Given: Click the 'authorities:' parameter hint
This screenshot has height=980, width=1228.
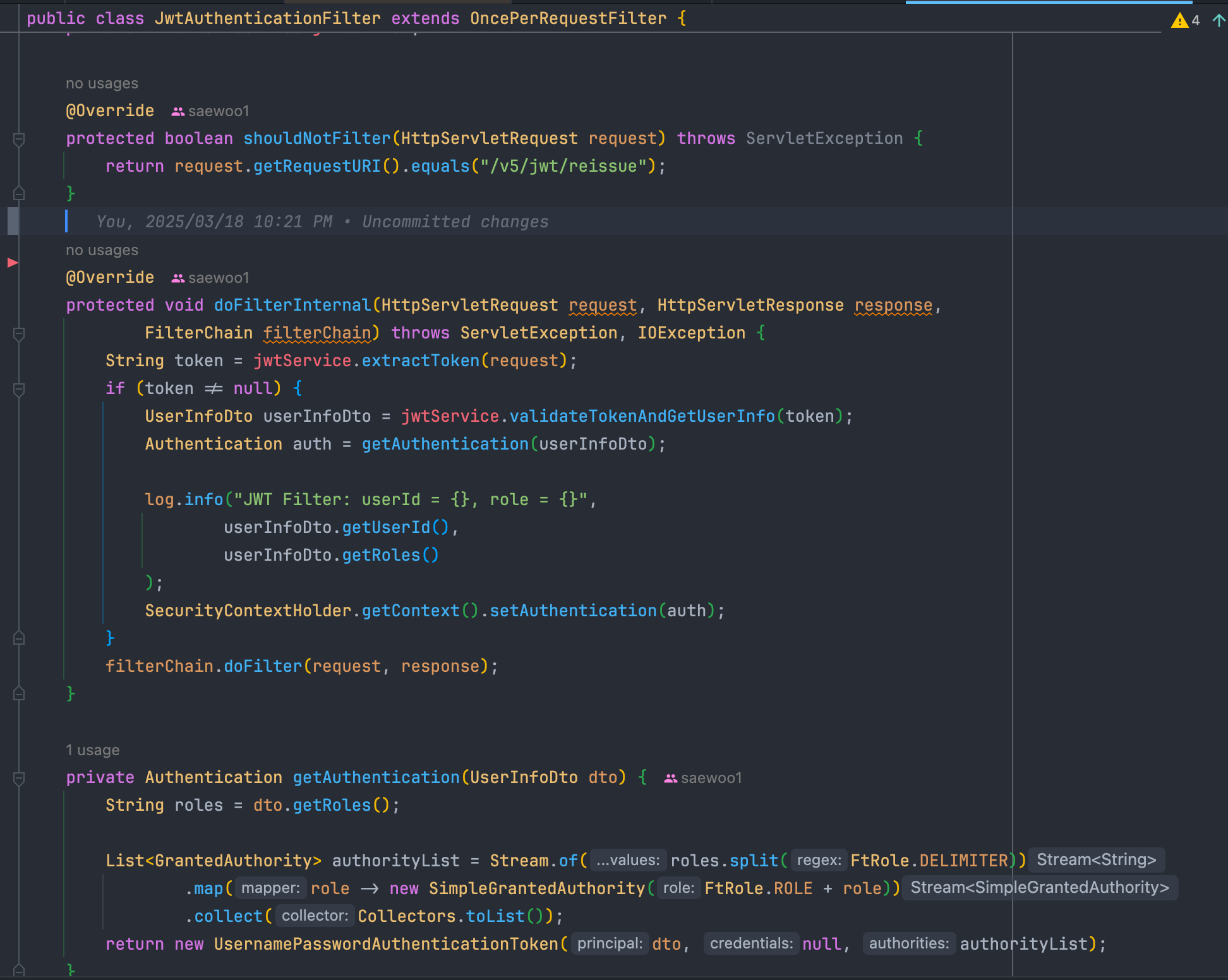Looking at the screenshot, I should pyautogui.click(x=909, y=943).
